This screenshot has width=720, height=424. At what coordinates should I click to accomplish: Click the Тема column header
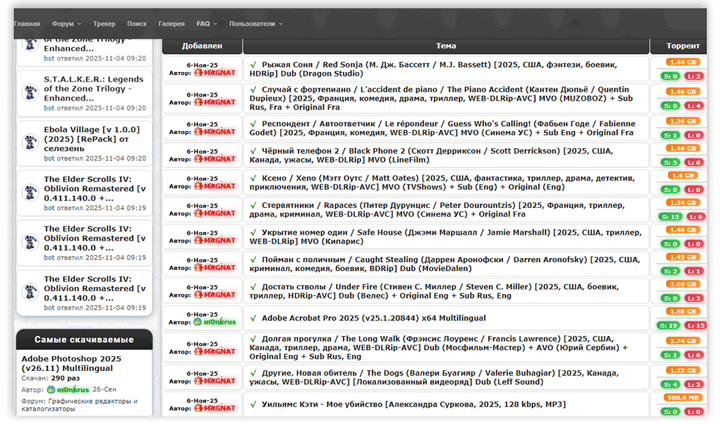pyautogui.click(x=446, y=46)
